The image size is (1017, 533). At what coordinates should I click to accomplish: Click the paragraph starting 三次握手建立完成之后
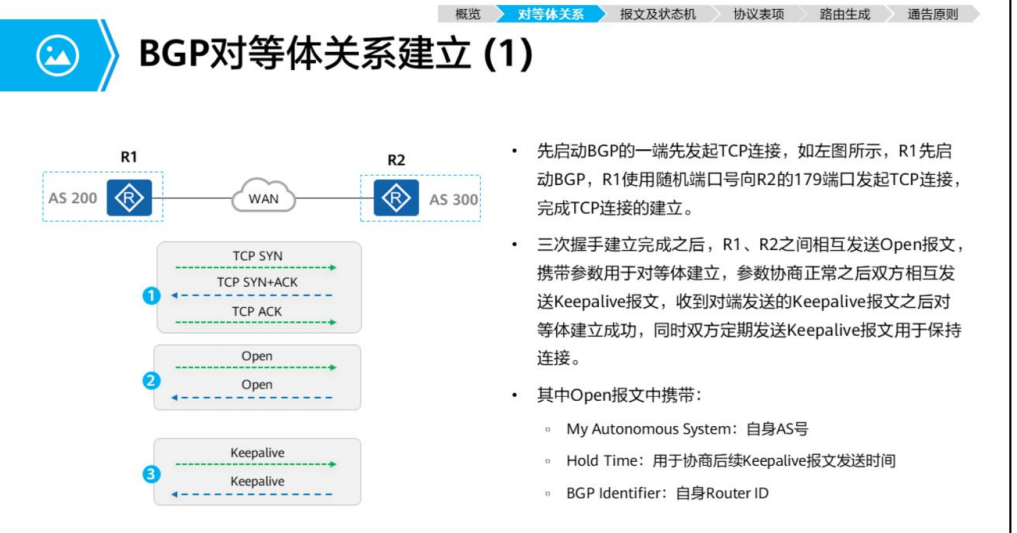pos(749,301)
